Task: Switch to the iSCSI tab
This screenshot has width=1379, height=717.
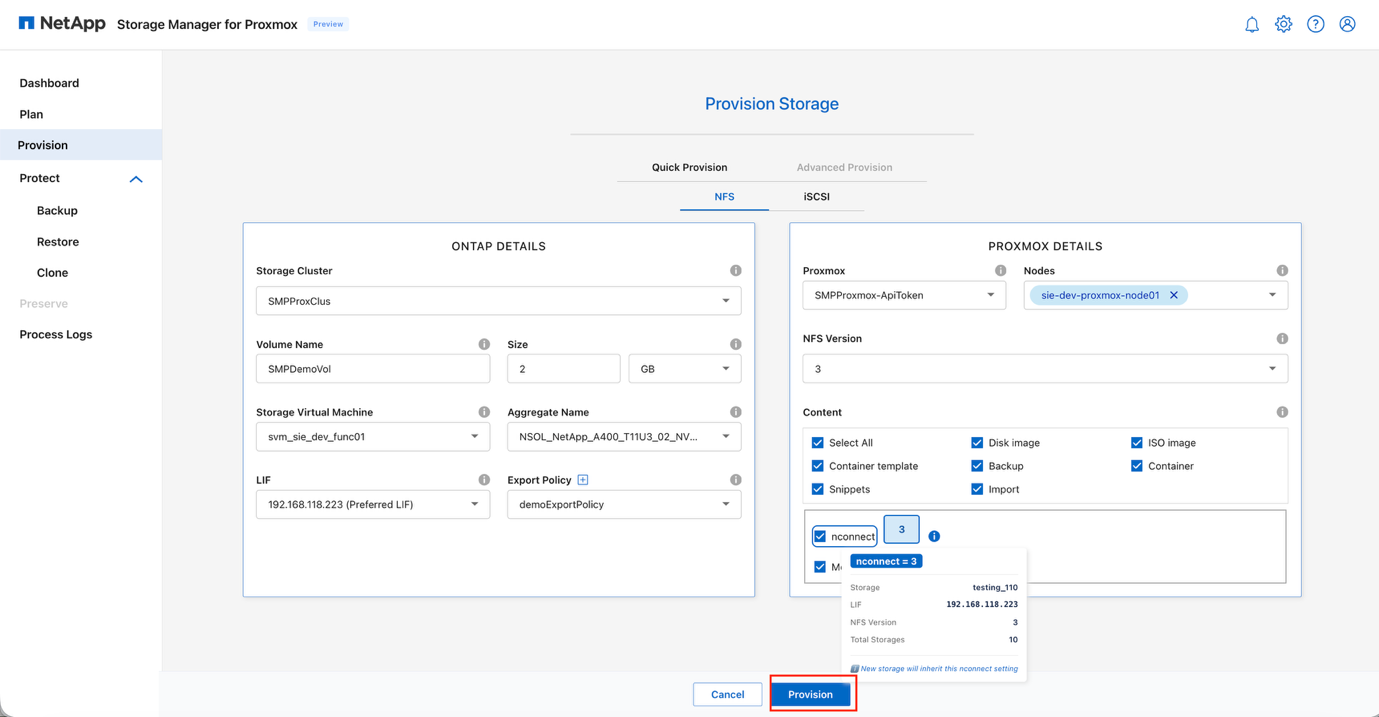Action: [816, 196]
